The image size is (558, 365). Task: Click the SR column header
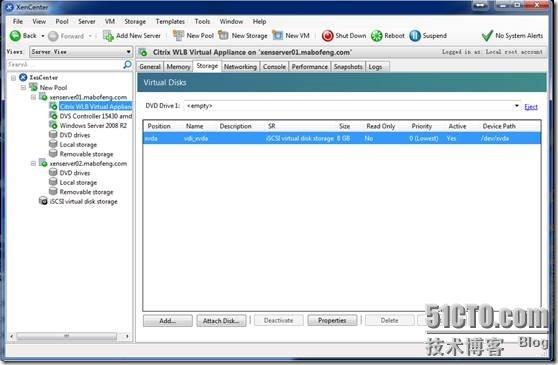272,126
